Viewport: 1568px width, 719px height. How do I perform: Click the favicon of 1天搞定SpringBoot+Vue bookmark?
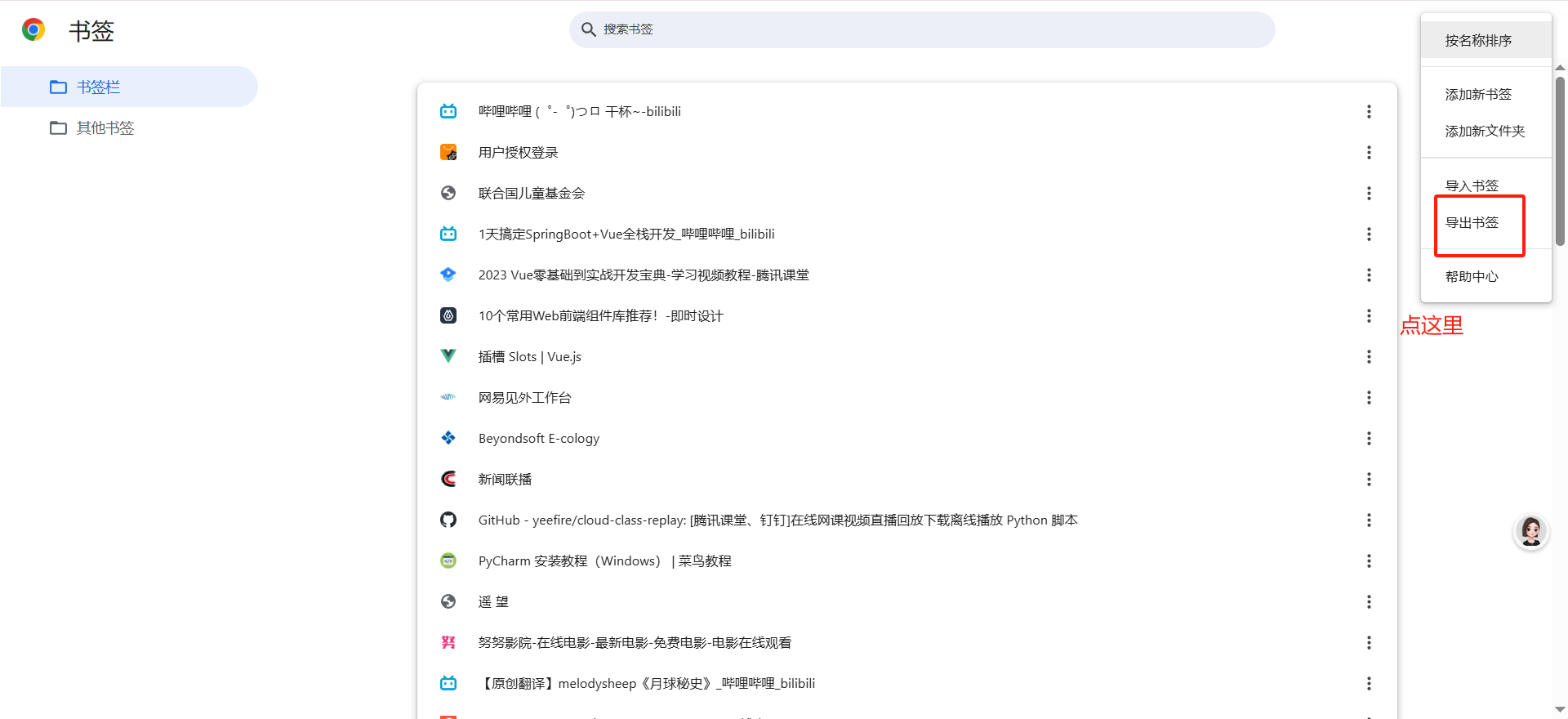[448, 234]
